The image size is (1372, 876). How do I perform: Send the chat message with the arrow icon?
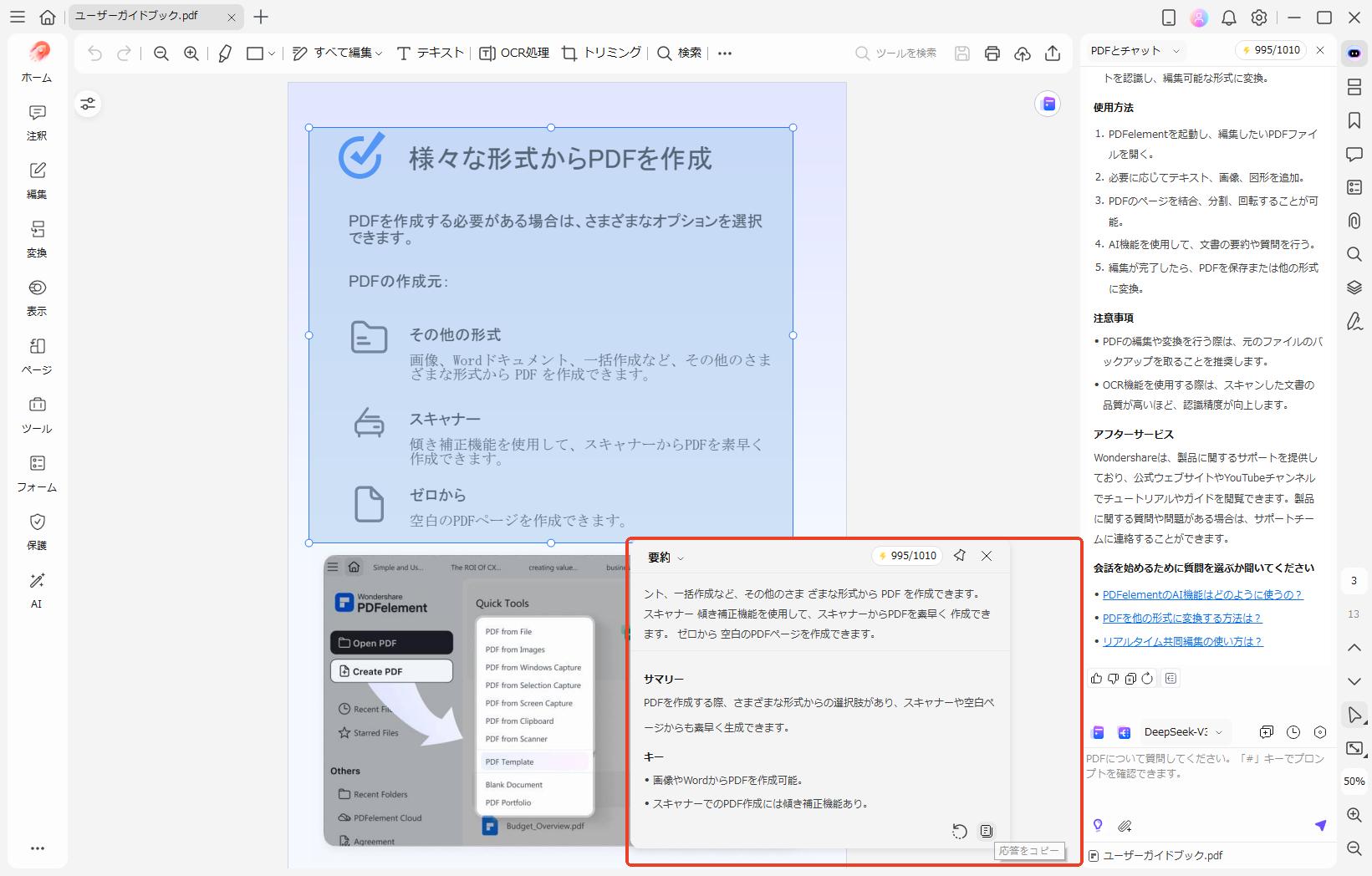tap(1321, 826)
